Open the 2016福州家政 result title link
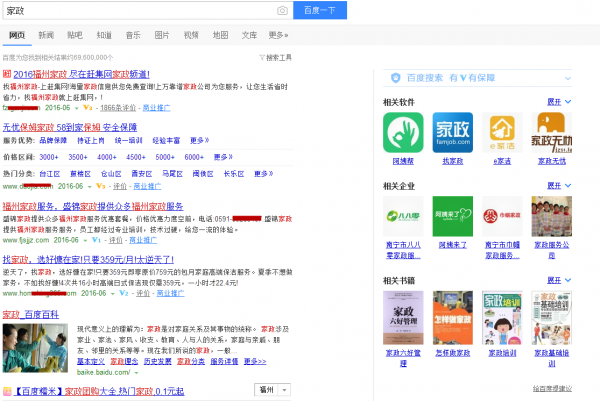This screenshot has width=600, height=401. point(81,74)
